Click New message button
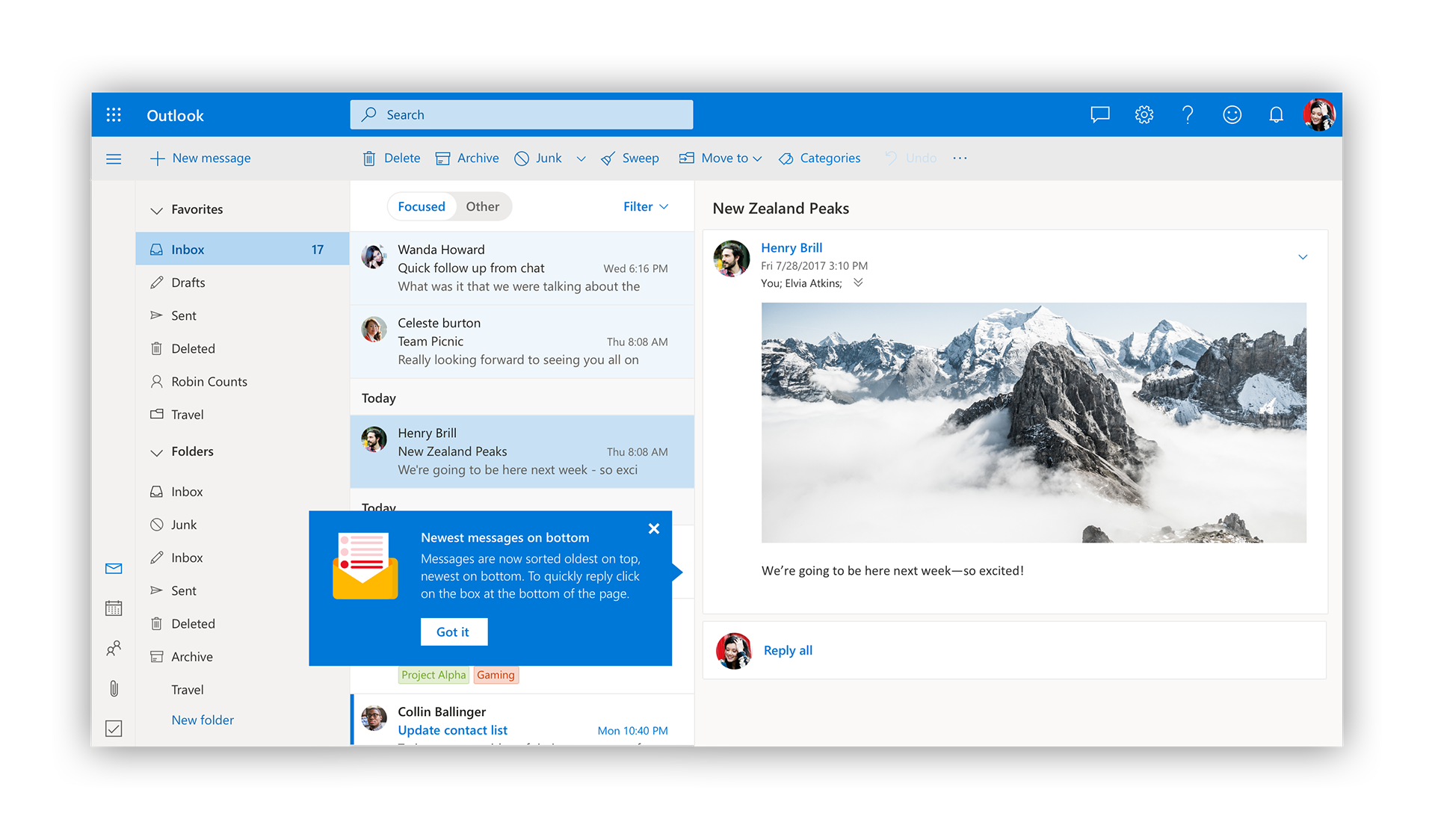Viewport: 1435px width, 840px height. coord(200,158)
